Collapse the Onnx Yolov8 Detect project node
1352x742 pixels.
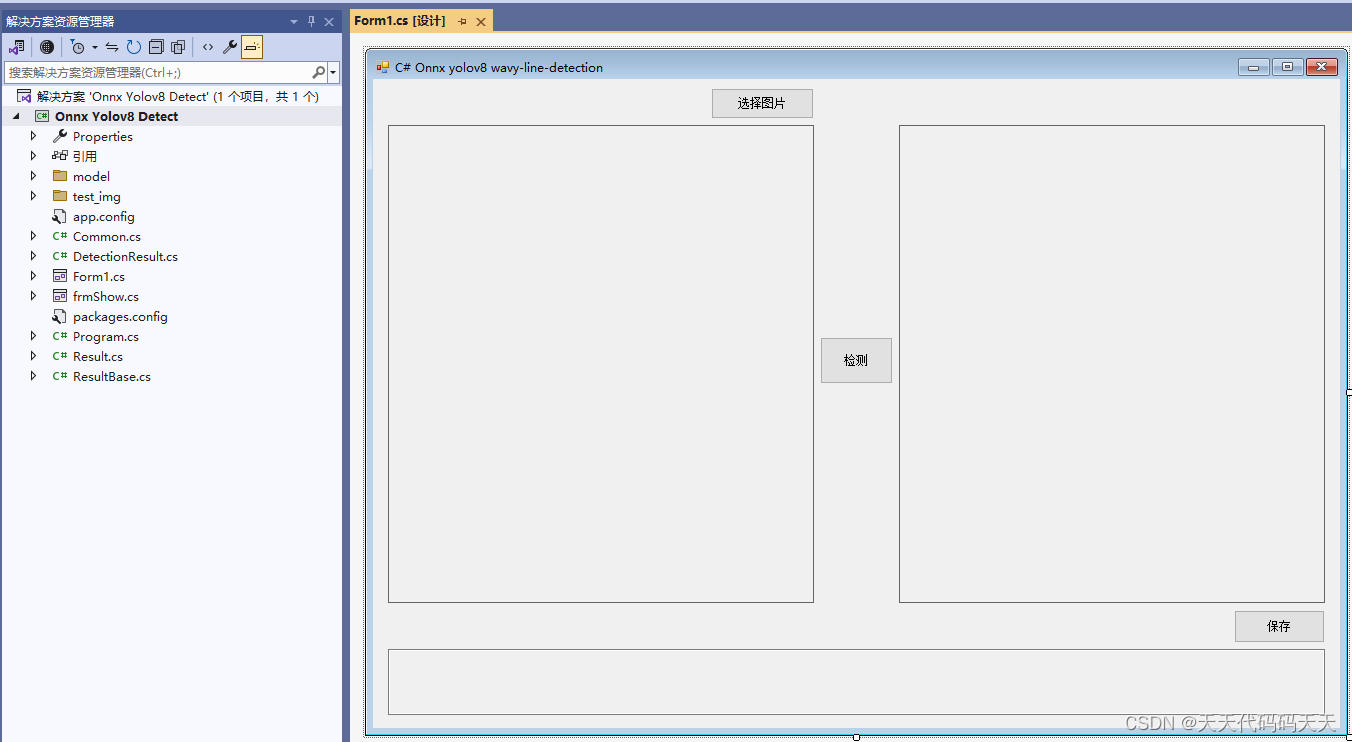point(14,116)
